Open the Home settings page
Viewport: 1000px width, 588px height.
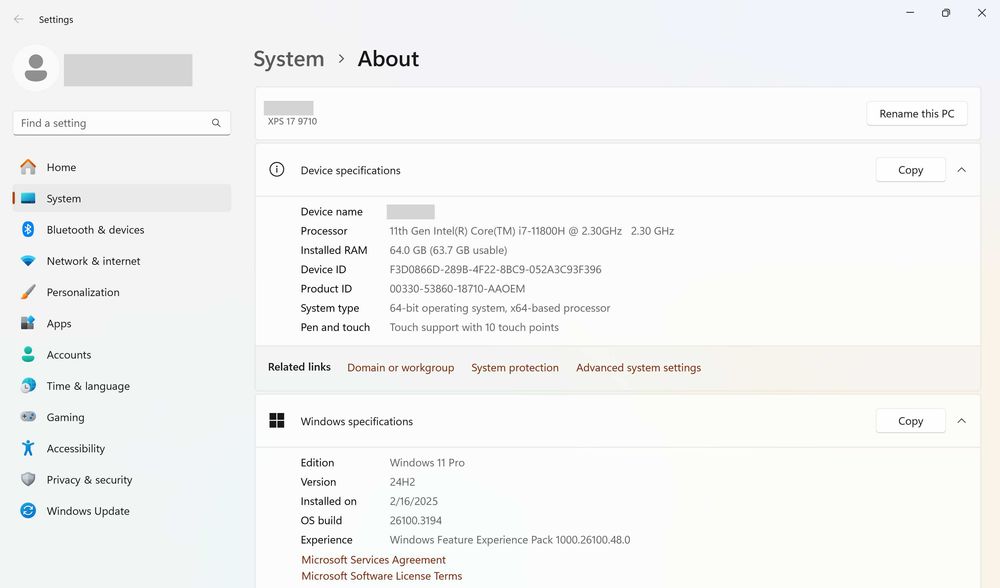[122, 167]
